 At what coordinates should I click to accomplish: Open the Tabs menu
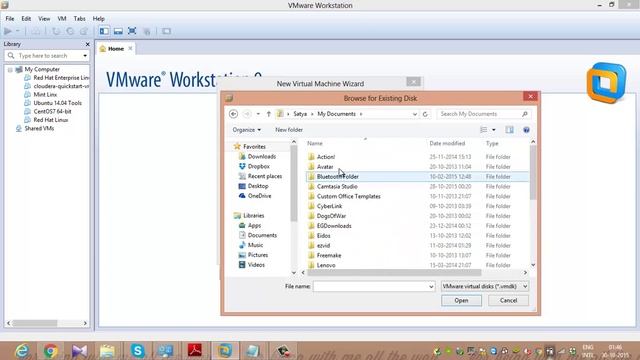pyautogui.click(x=80, y=18)
